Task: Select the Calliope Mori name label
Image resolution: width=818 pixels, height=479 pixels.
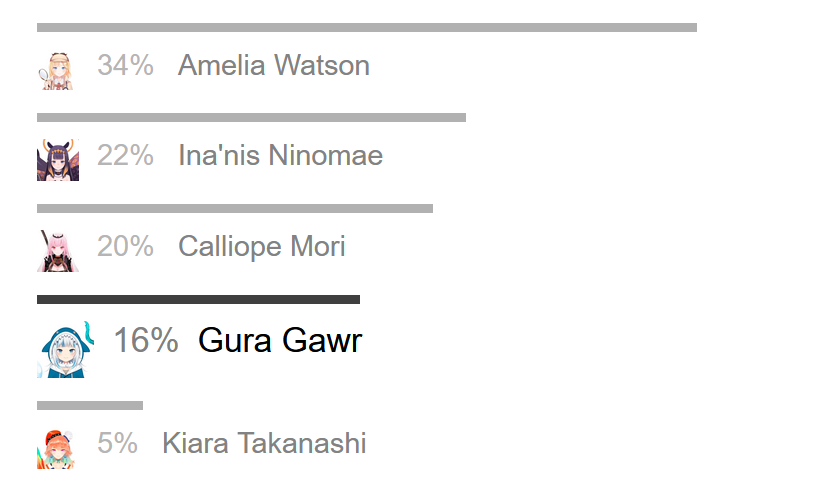Action: (262, 246)
